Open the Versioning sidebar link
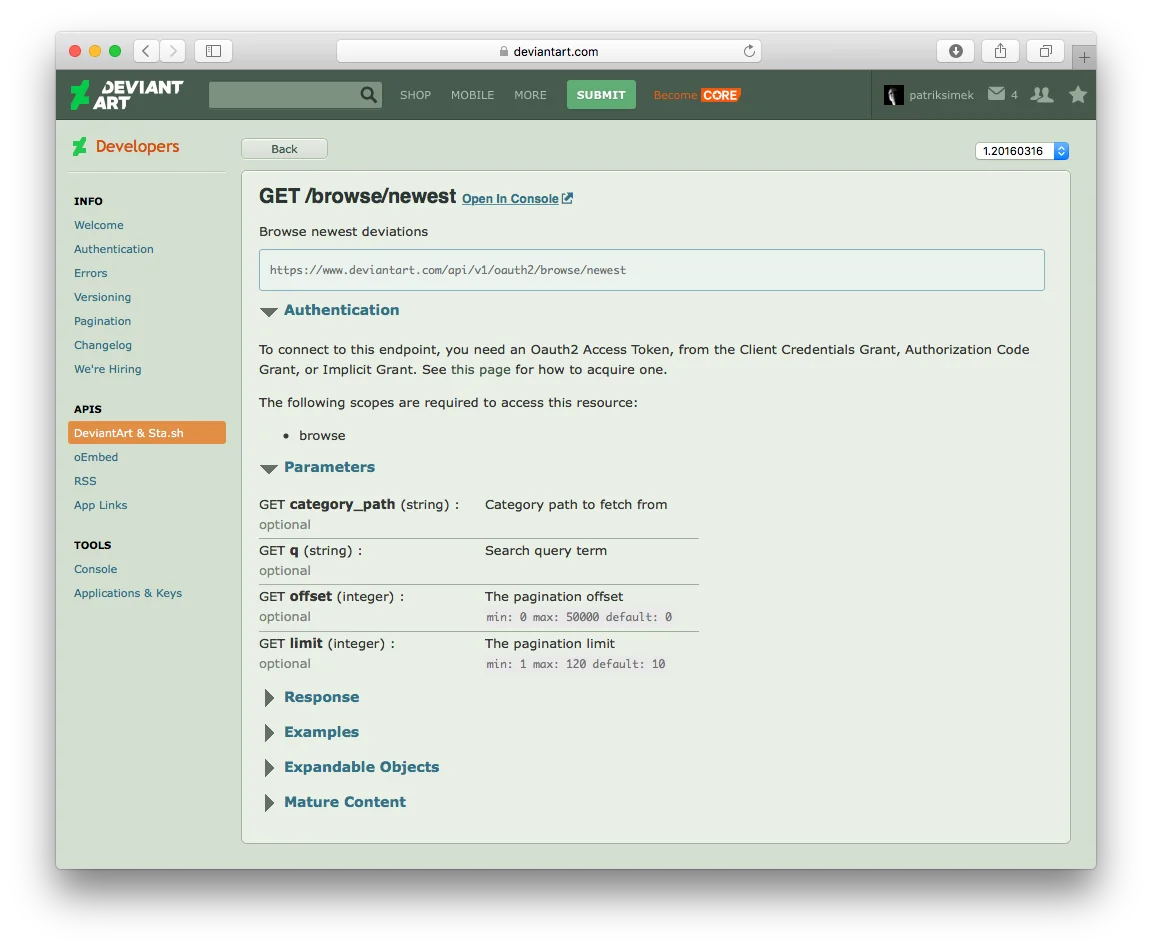1152x949 pixels. pyautogui.click(x=102, y=297)
